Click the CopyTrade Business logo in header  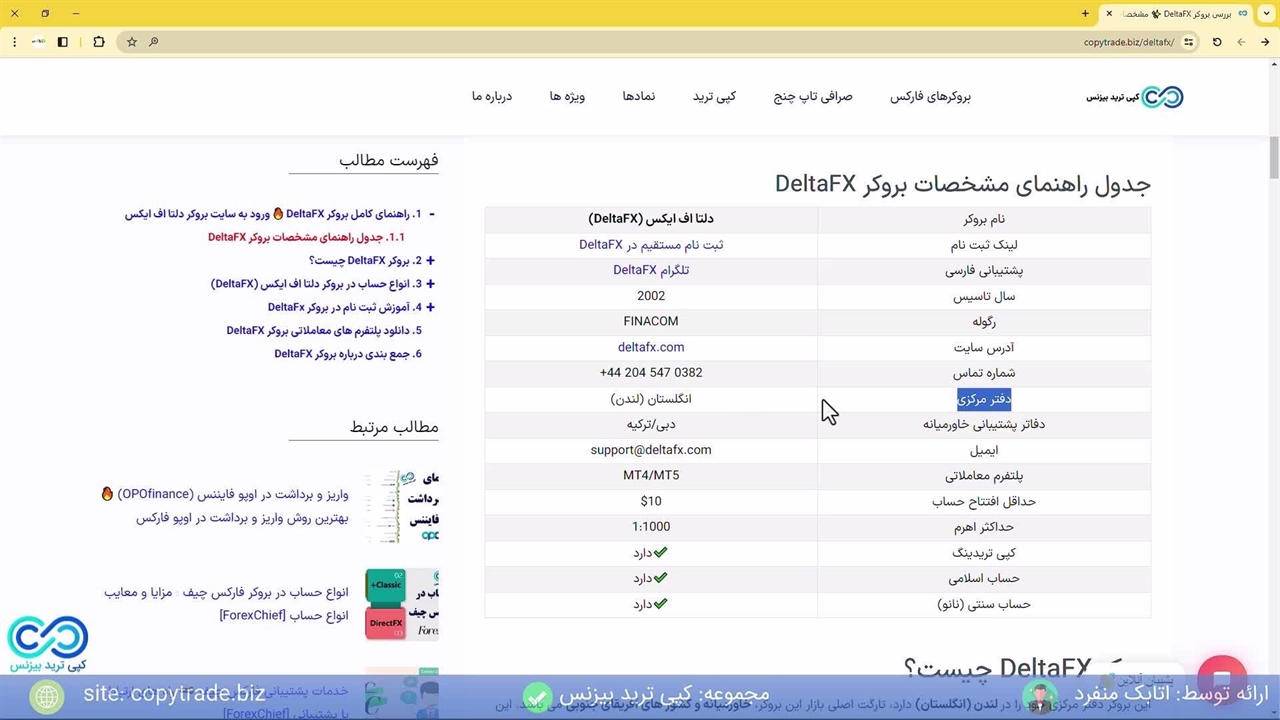1135,97
